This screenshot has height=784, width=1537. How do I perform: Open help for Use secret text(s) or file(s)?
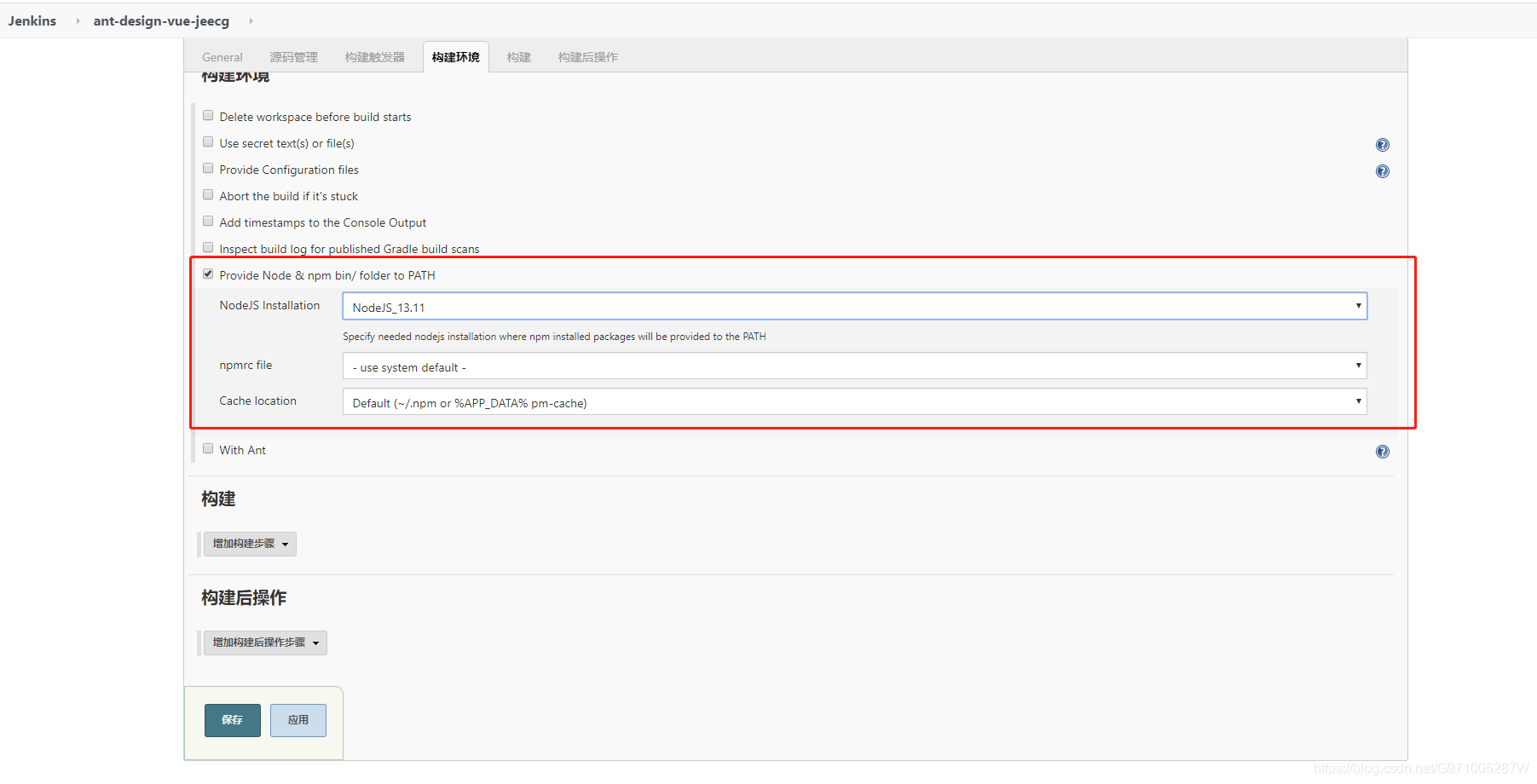tap(1382, 144)
